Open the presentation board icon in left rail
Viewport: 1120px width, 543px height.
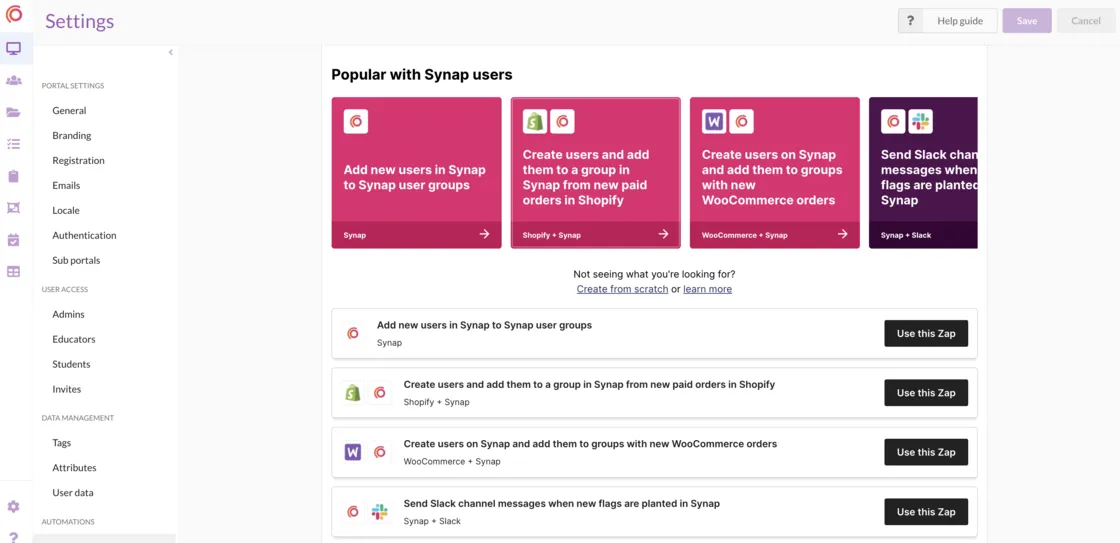pyautogui.click(x=14, y=208)
